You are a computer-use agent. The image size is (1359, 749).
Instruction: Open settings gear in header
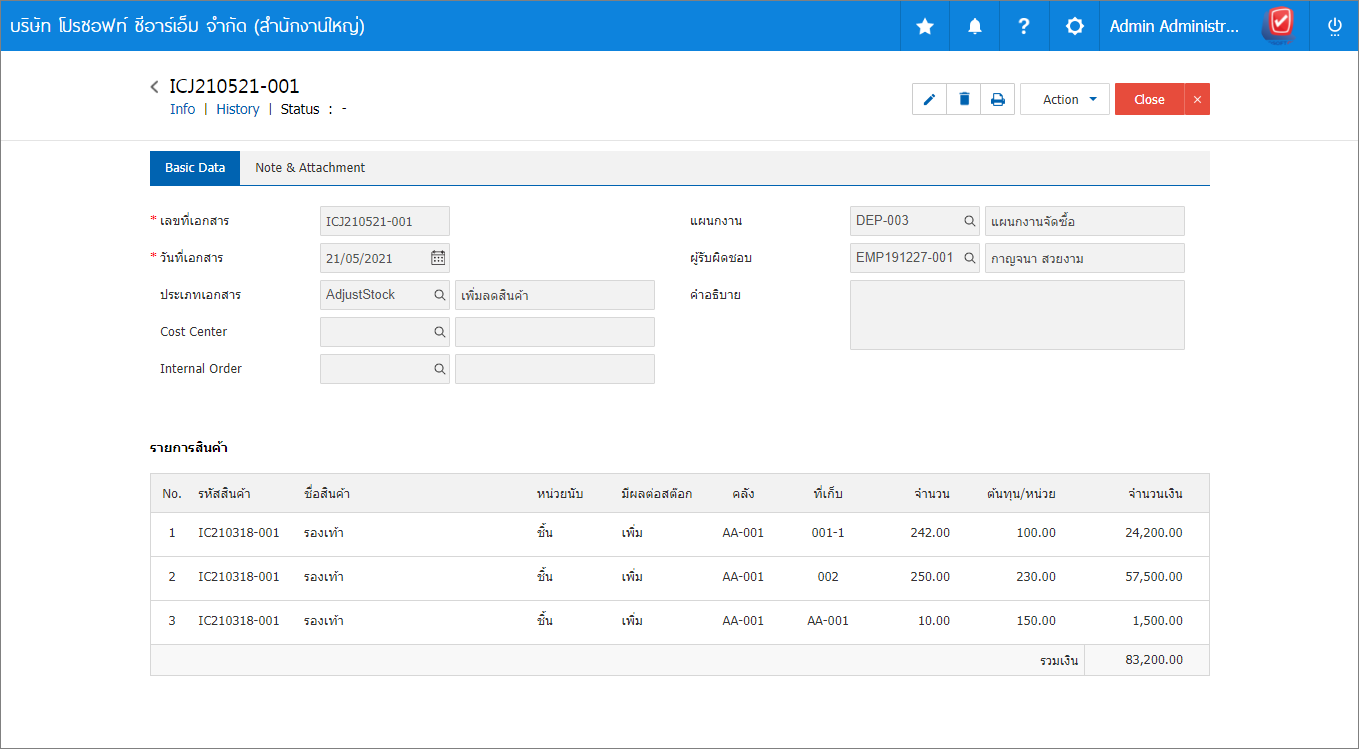[x=1075, y=26]
